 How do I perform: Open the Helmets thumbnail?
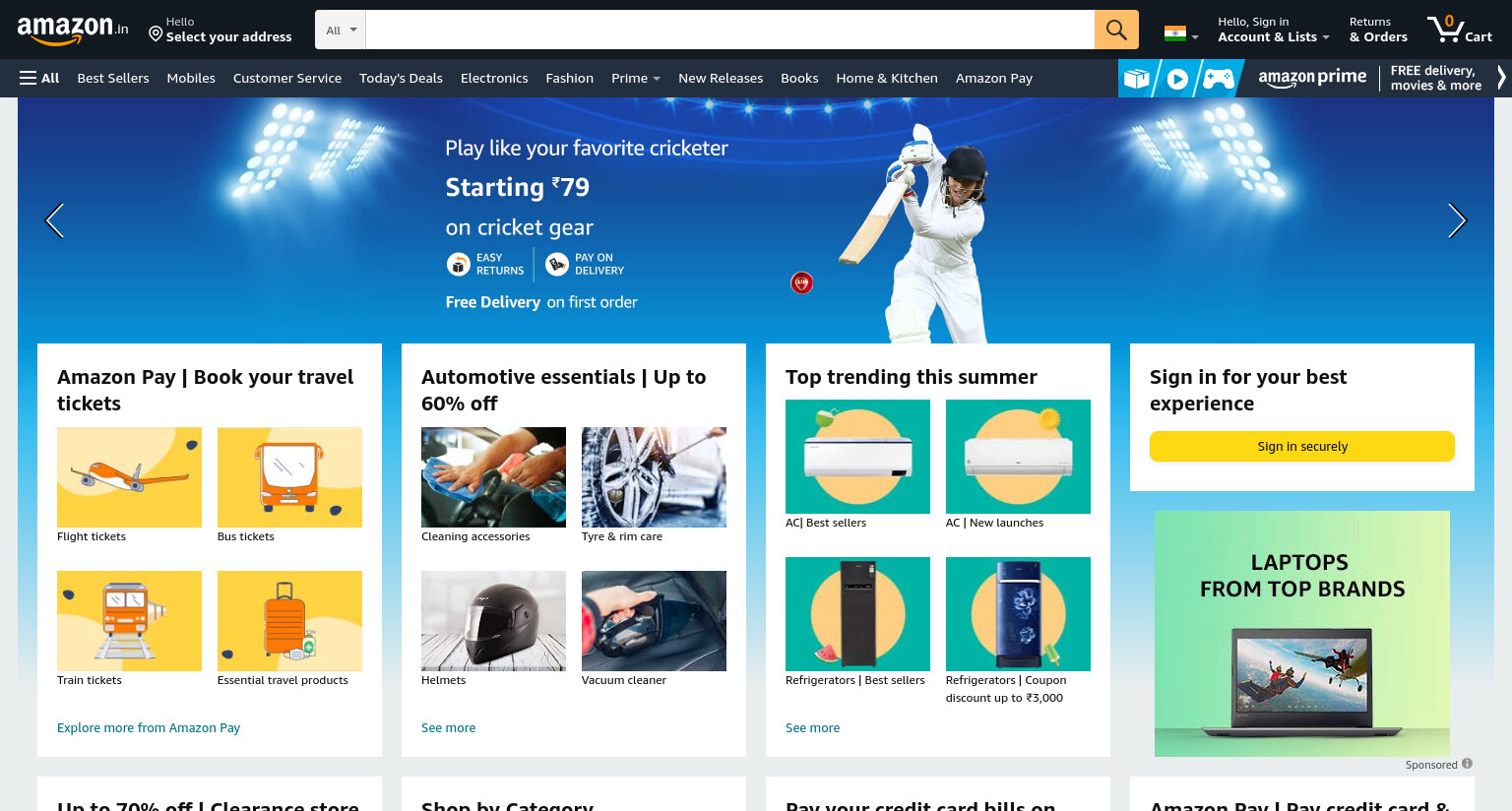click(493, 621)
